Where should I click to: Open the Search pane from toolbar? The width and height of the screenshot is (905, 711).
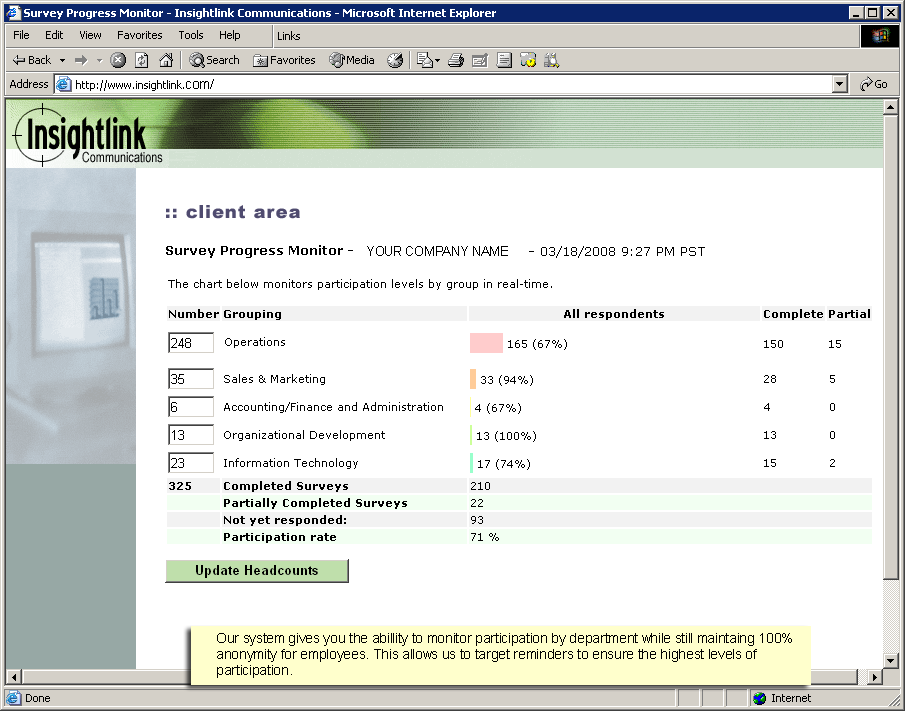coord(214,60)
